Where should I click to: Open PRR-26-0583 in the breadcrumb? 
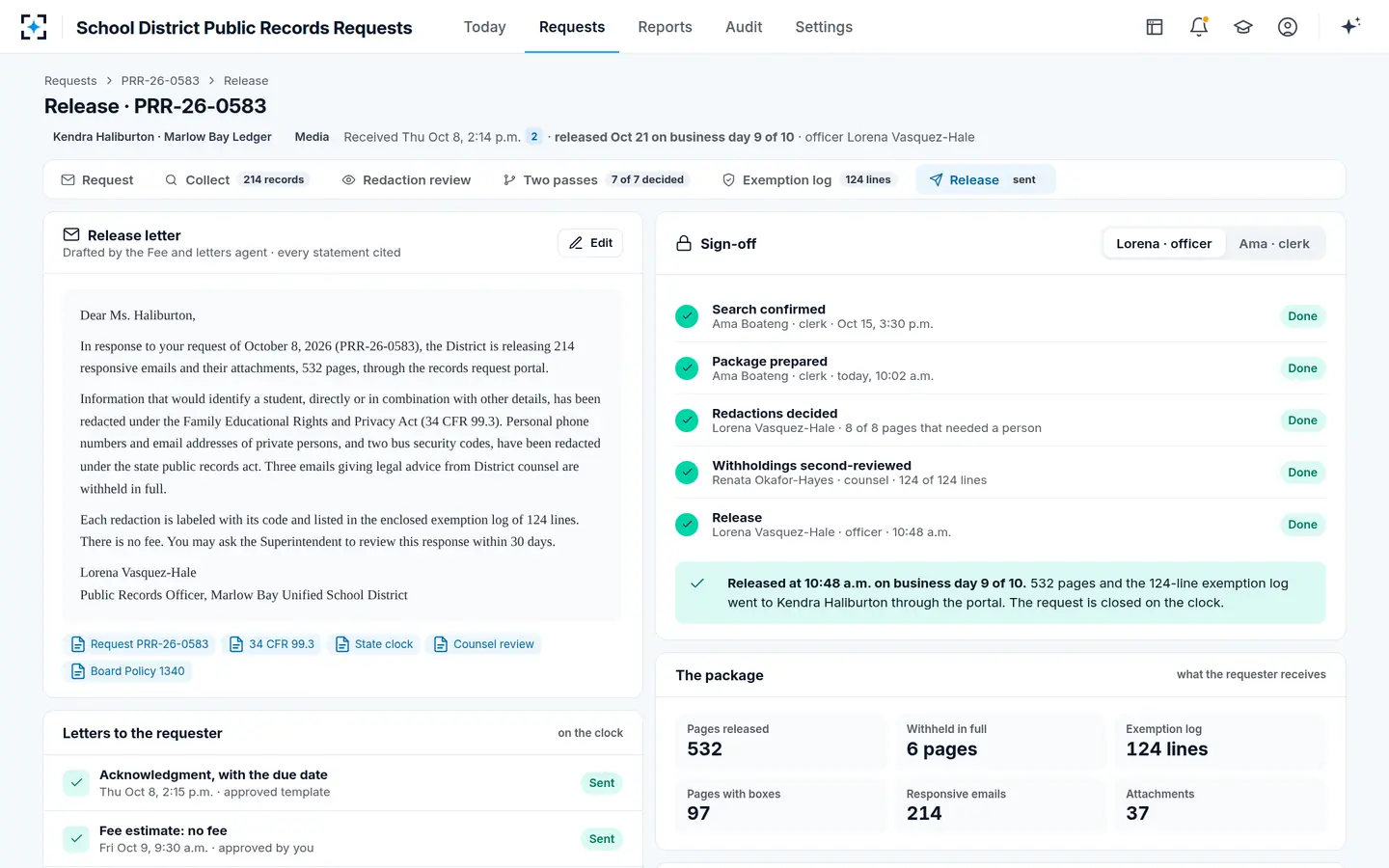point(160,81)
